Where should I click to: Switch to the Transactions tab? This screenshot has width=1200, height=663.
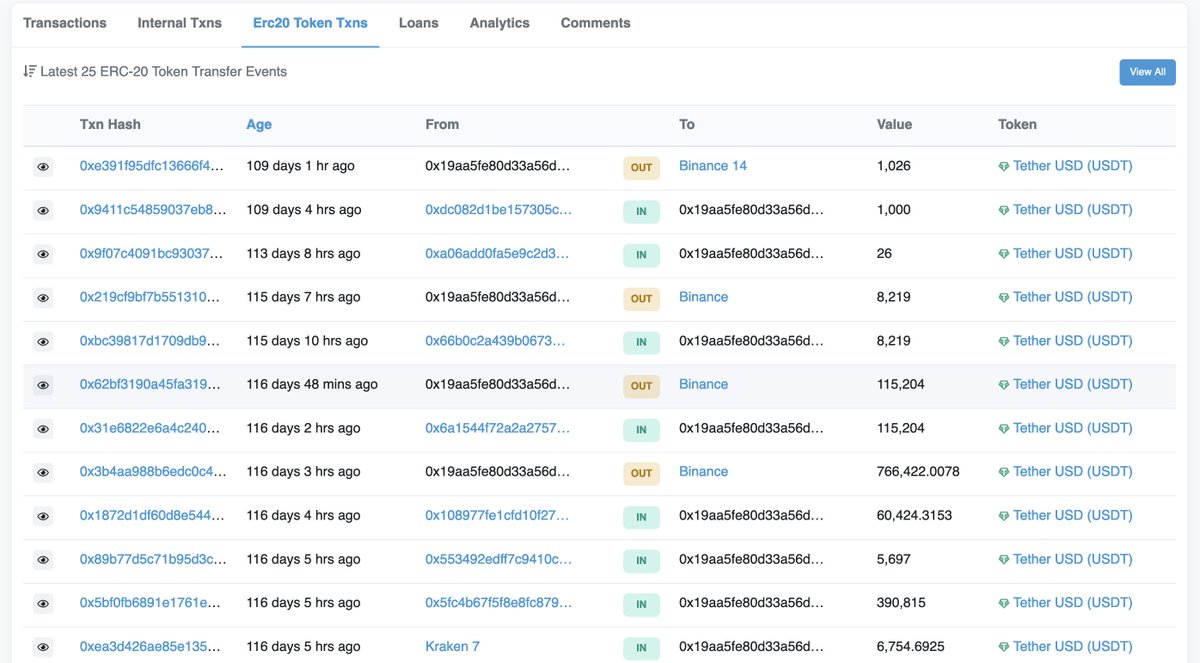65,23
